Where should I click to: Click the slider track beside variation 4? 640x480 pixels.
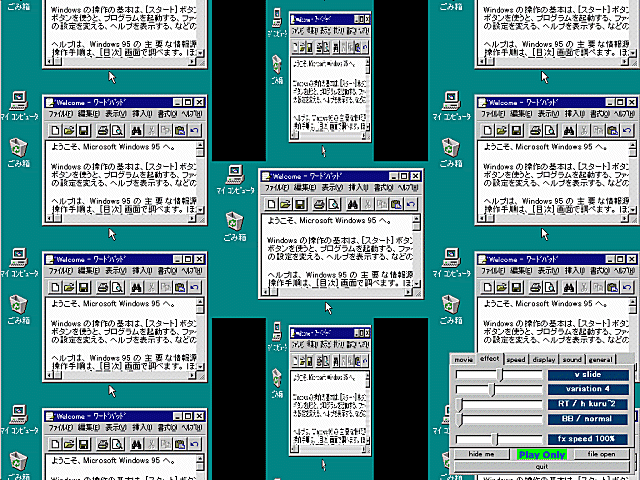pos(499,389)
